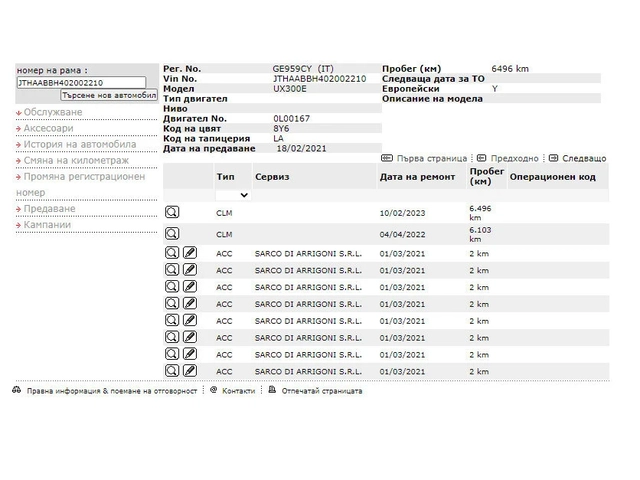Image resolution: width=640 pixels, height=480 pixels.
Task: Click colour code value 8Y6
Action: click(281, 129)
